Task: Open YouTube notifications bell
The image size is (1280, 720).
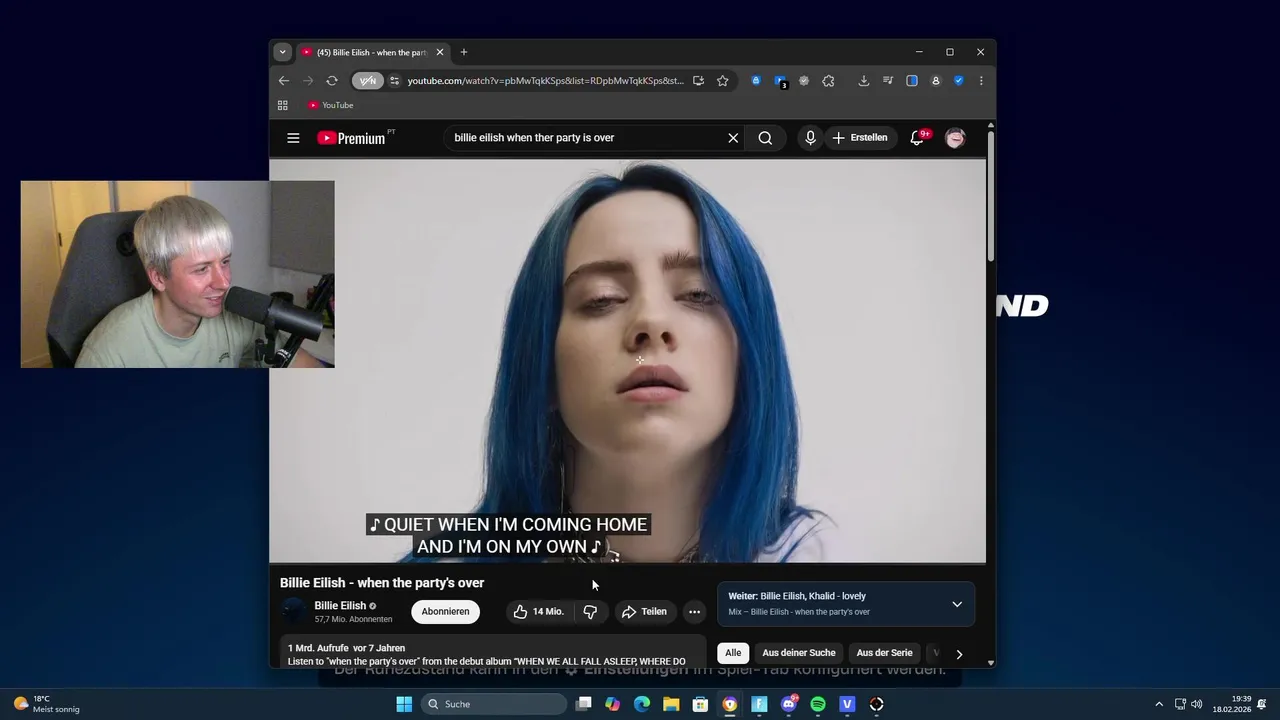Action: tap(917, 138)
